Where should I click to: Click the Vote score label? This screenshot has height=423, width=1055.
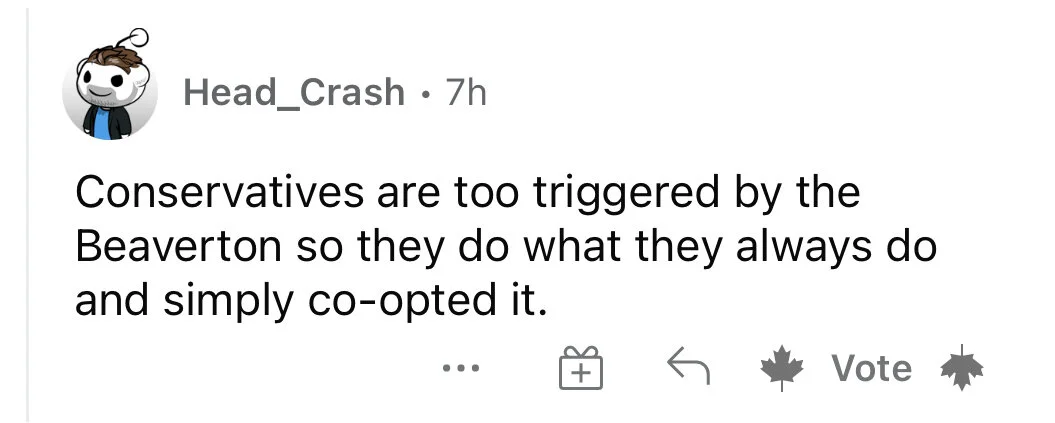pos(872,369)
